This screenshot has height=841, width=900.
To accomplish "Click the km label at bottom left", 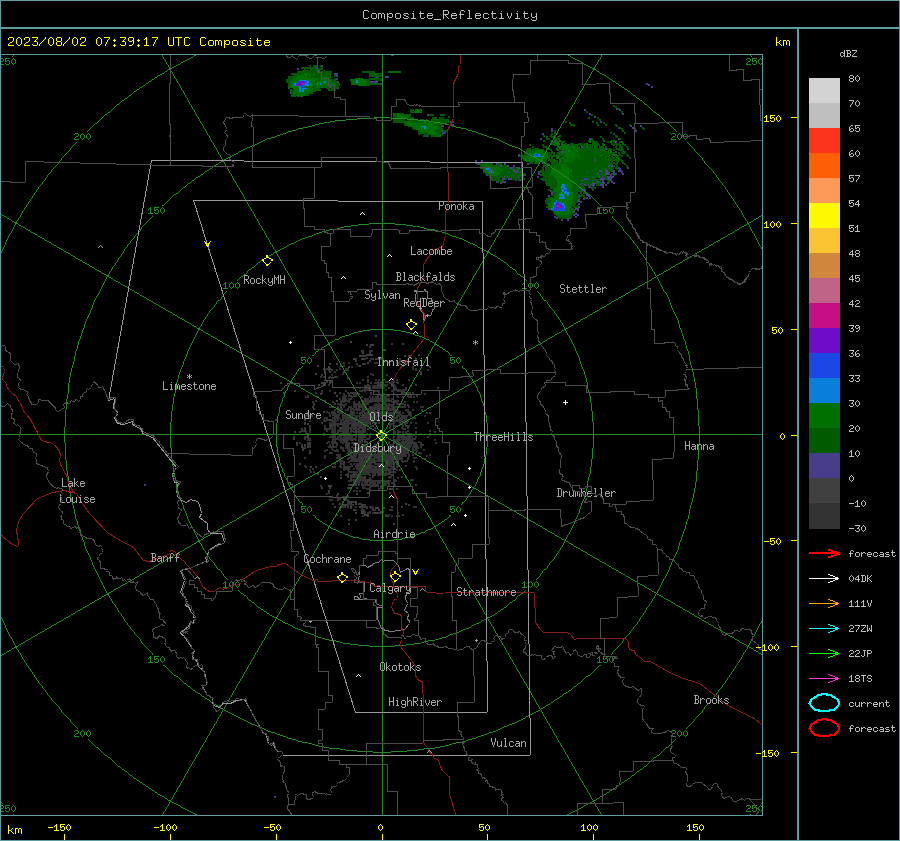I will tap(14, 830).
